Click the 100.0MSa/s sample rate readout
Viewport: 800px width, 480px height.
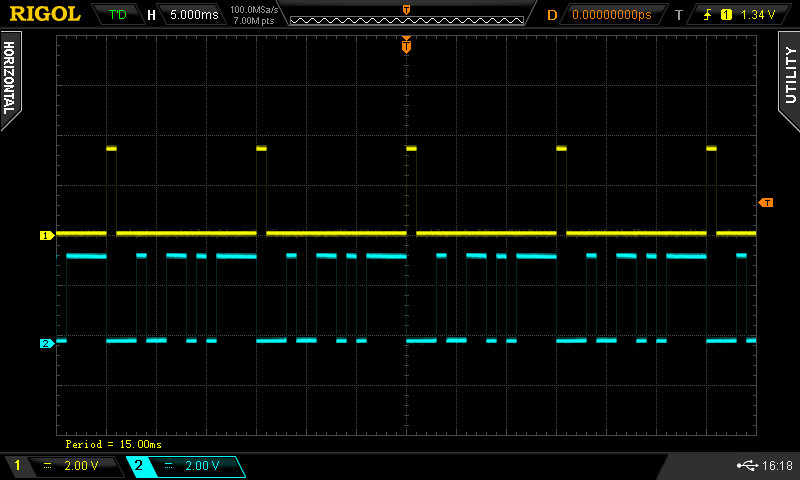pos(254,10)
